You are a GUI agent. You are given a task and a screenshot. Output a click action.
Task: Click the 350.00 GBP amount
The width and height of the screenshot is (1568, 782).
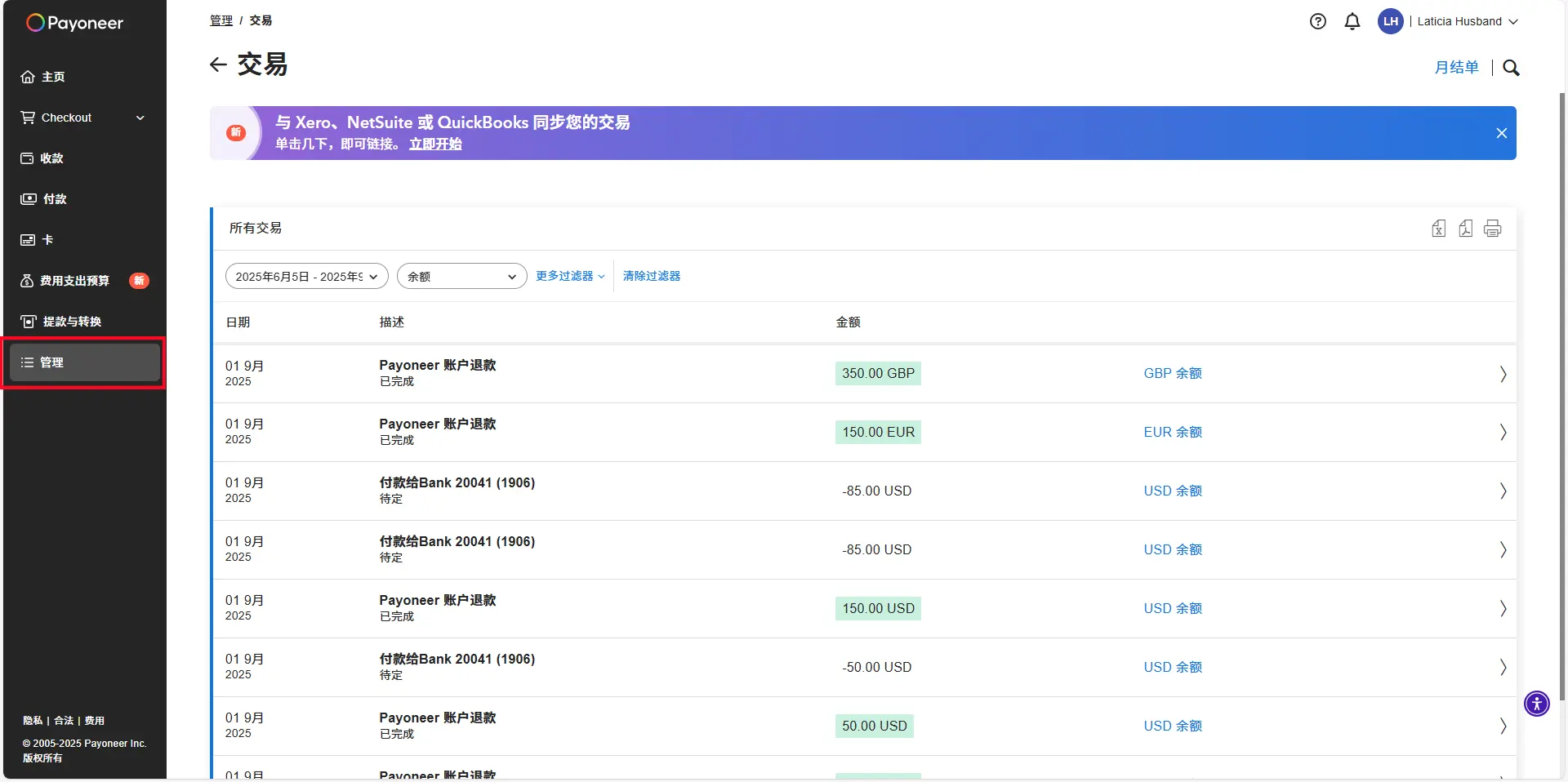(x=878, y=373)
